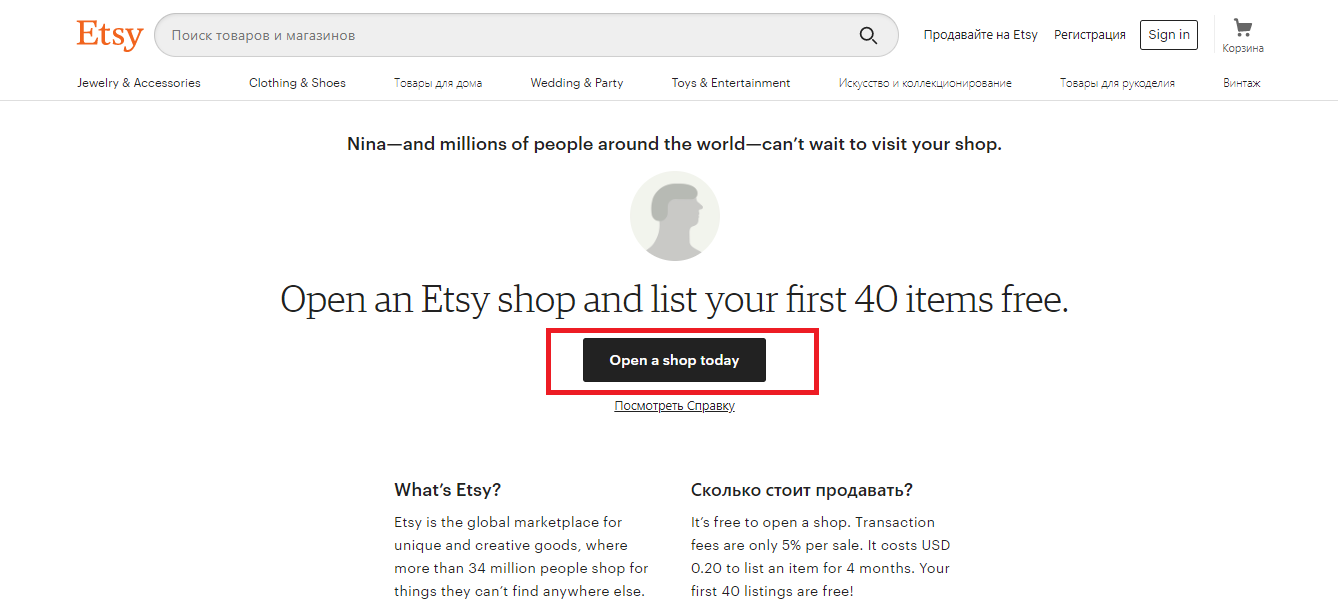This screenshot has height=606, width=1338.
Task: Click the Etsy logo
Action: 110,35
